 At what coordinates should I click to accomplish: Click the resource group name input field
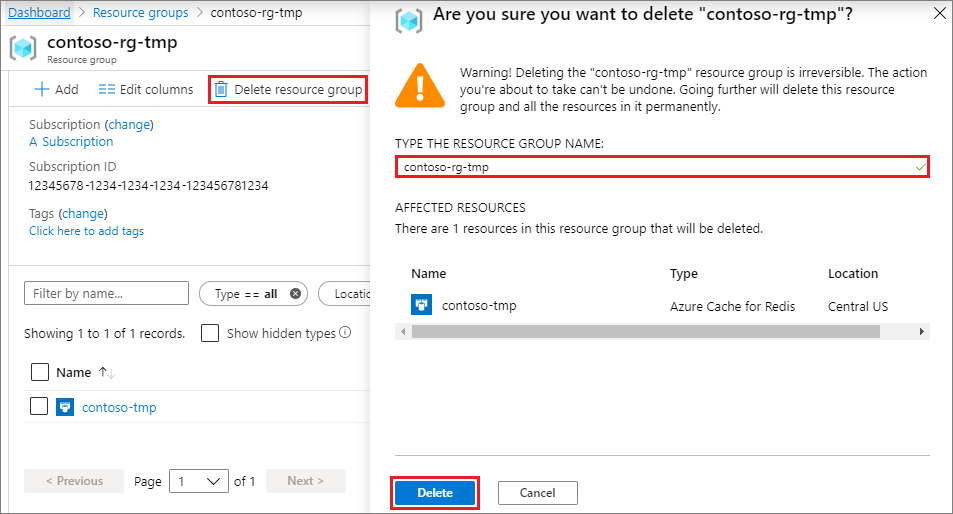click(x=662, y=166)
